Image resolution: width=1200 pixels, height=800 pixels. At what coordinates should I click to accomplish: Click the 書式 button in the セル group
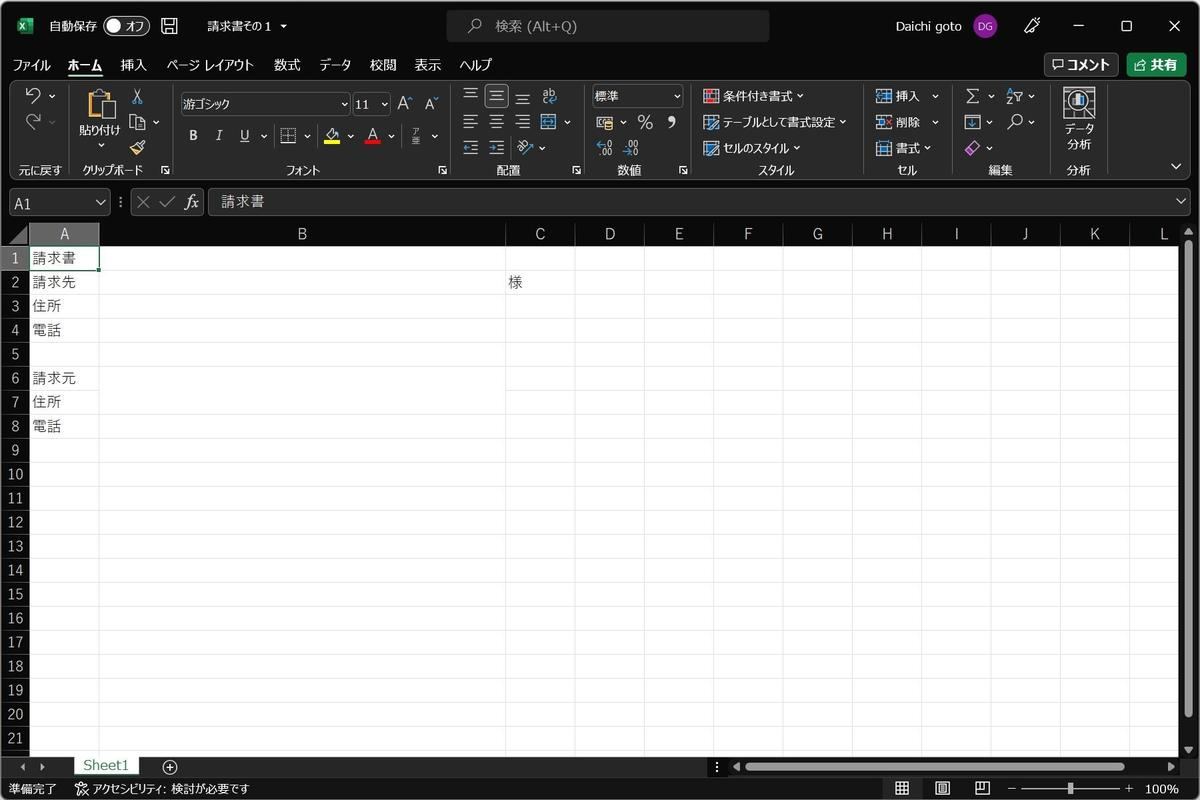click(904, 148)
